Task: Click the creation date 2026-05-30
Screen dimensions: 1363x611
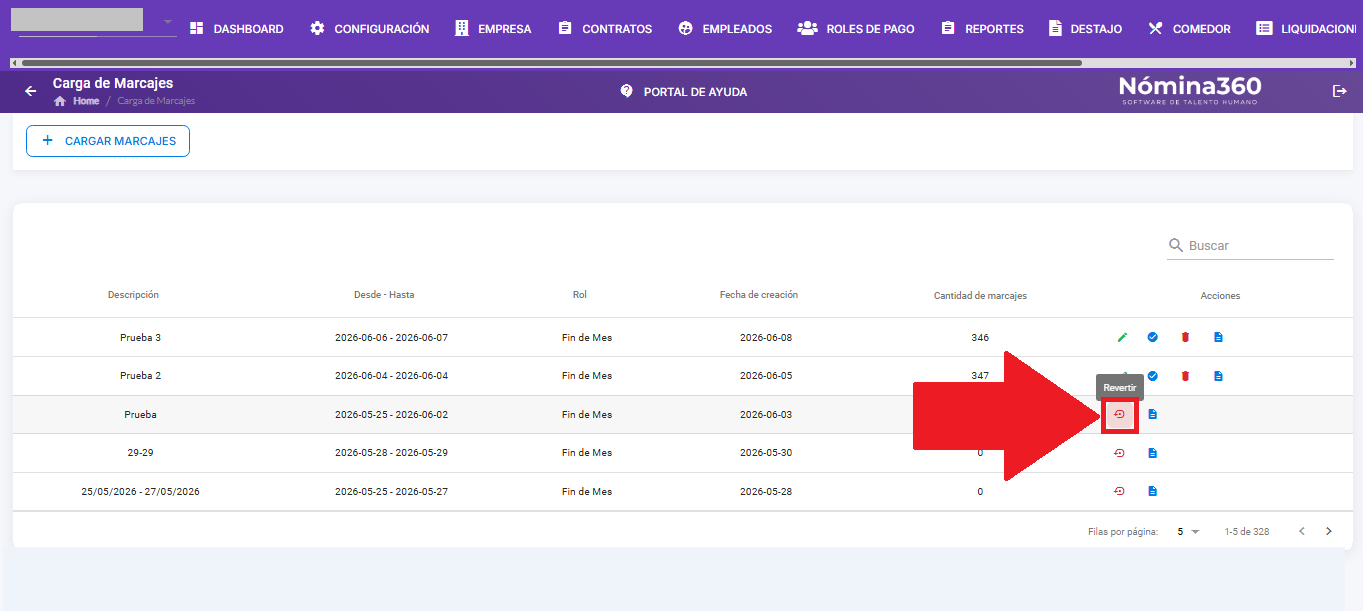Action: pyautogui.click(x=765, y=453)
